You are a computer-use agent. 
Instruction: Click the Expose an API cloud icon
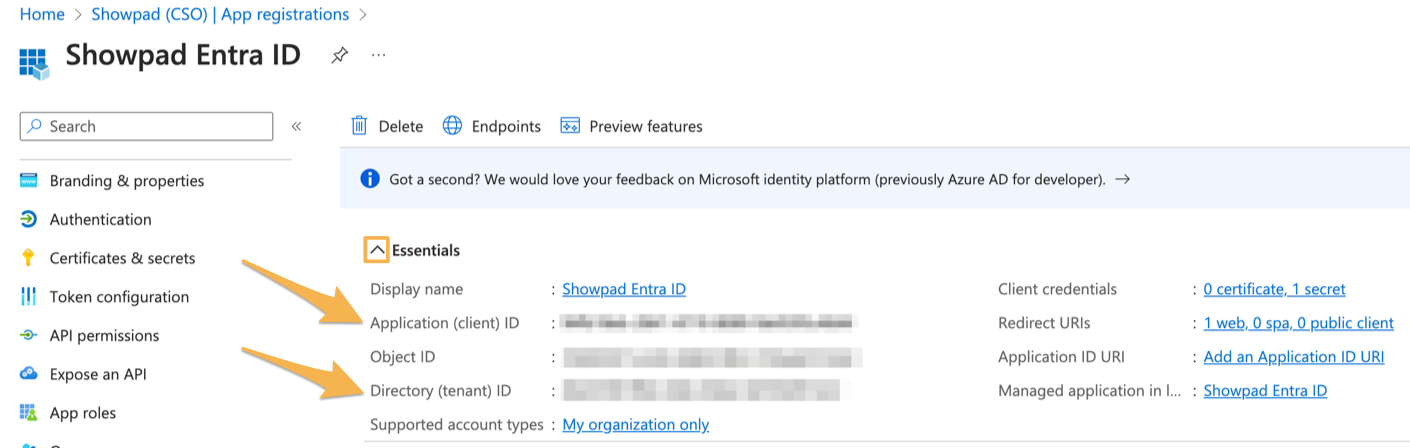click(x=29, y=374)
